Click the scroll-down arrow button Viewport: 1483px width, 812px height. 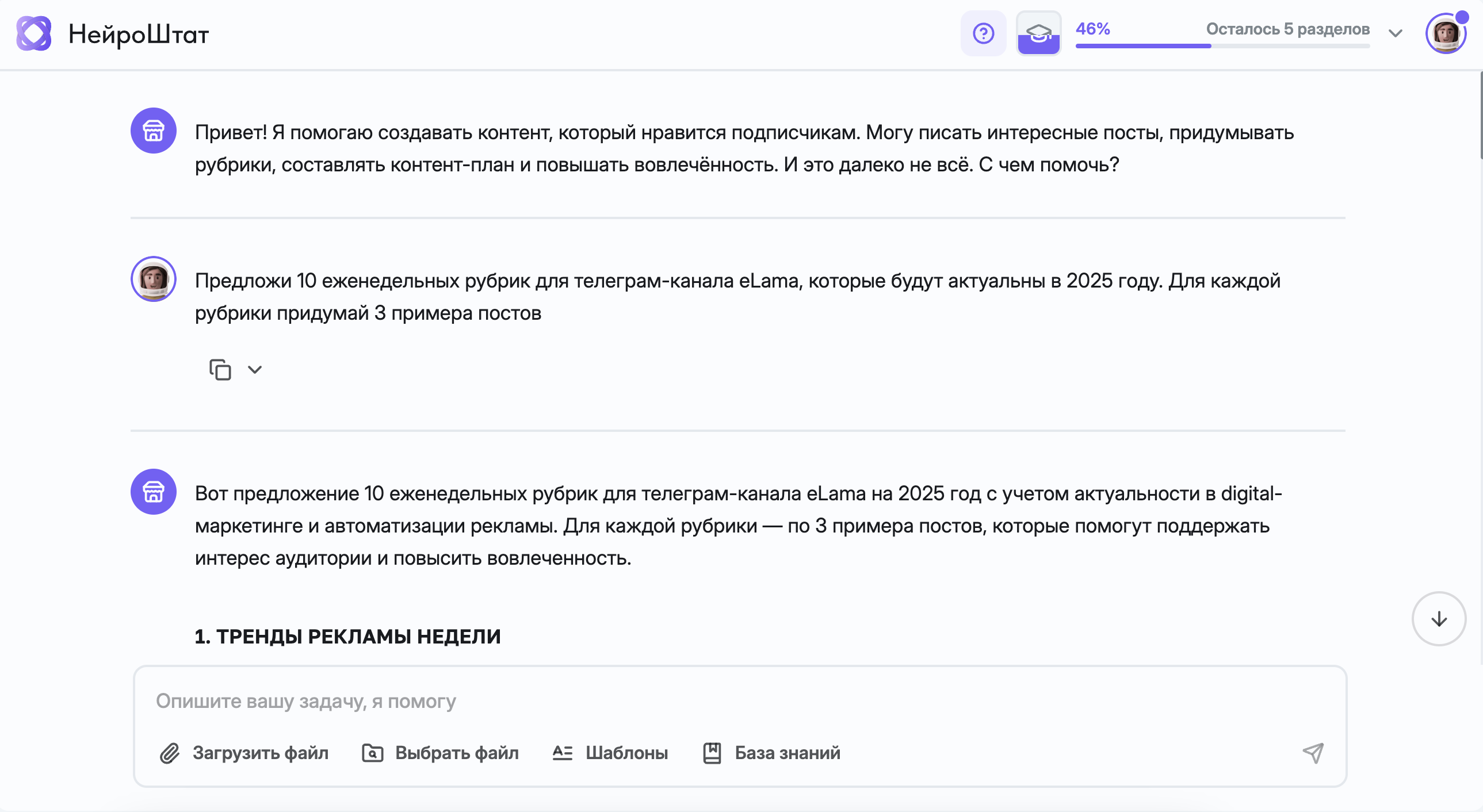1439,619
